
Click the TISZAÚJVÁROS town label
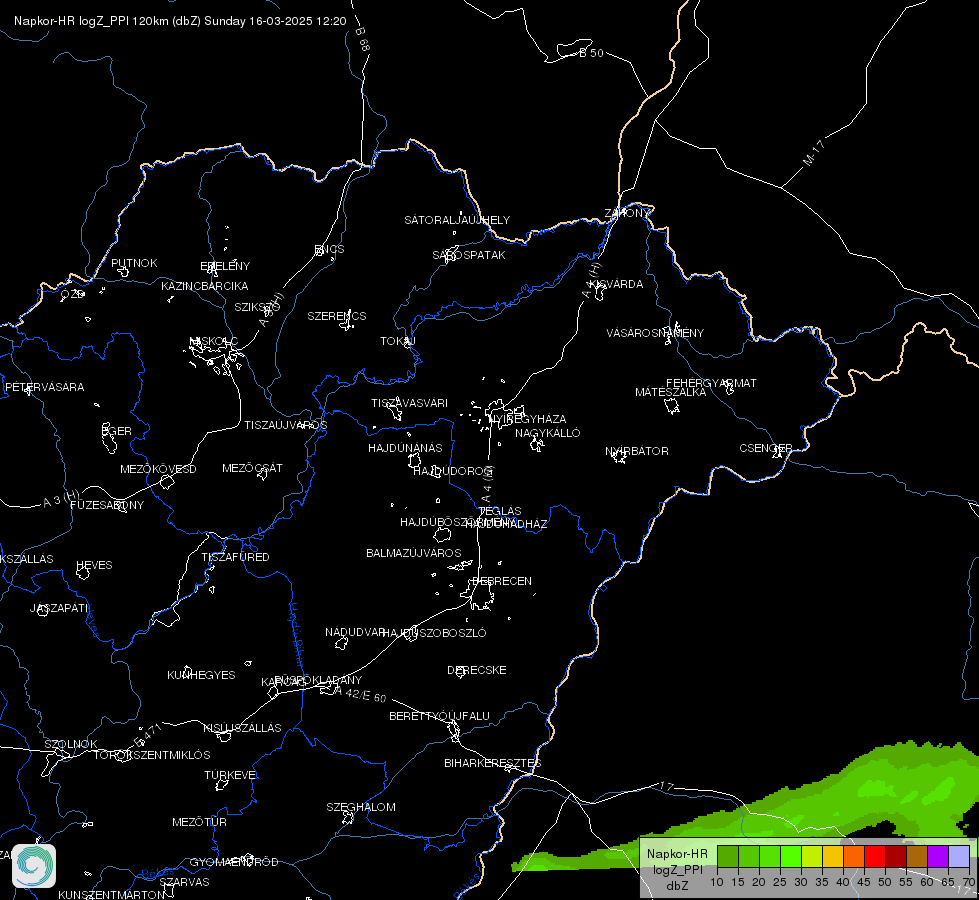285,425
